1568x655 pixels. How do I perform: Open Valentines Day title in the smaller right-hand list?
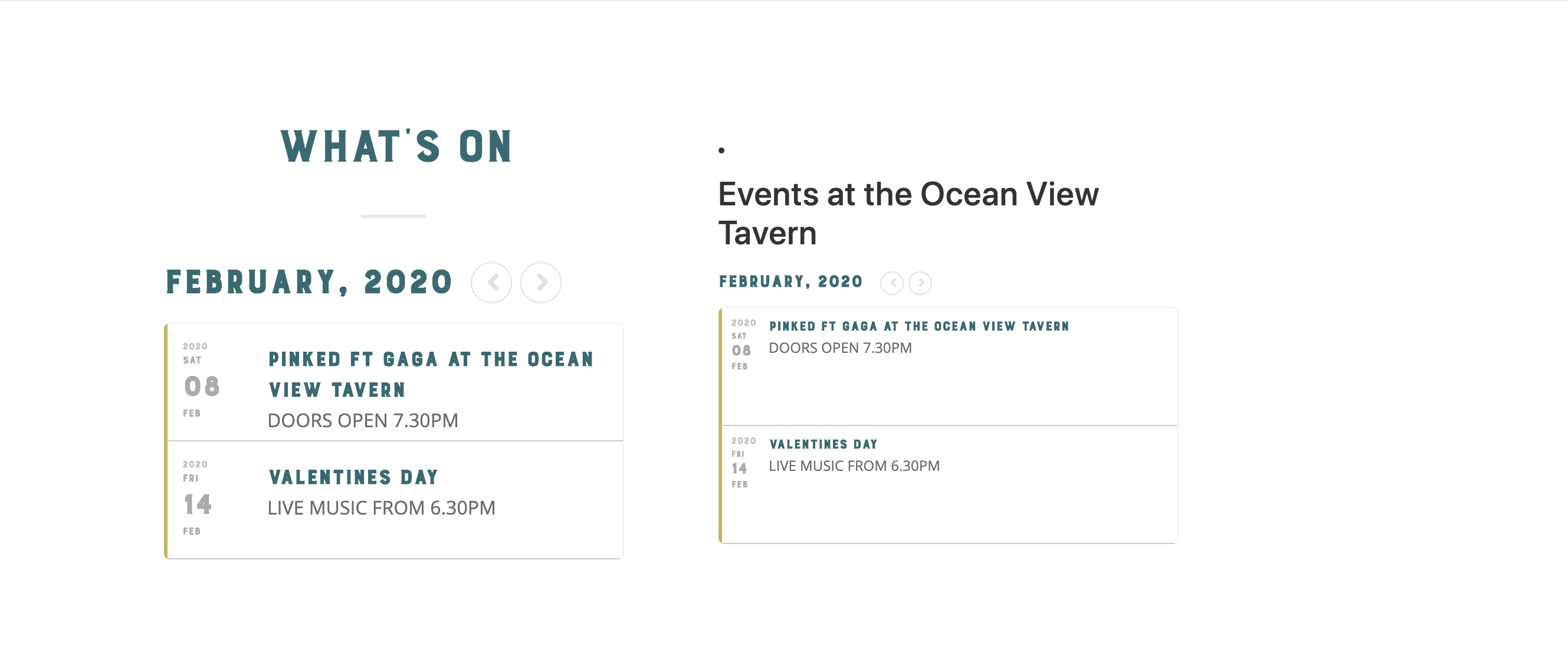pos(823,444)
